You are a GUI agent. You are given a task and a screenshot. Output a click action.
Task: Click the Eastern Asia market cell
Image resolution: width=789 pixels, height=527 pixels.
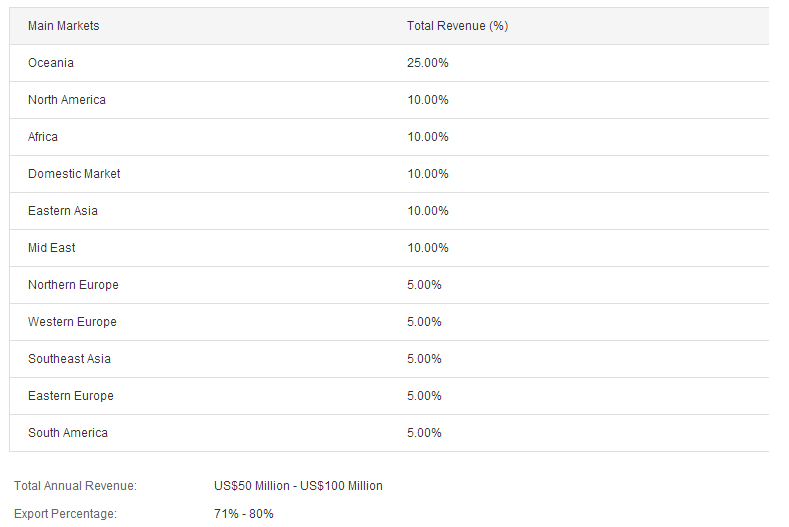[x=63, y=211]
